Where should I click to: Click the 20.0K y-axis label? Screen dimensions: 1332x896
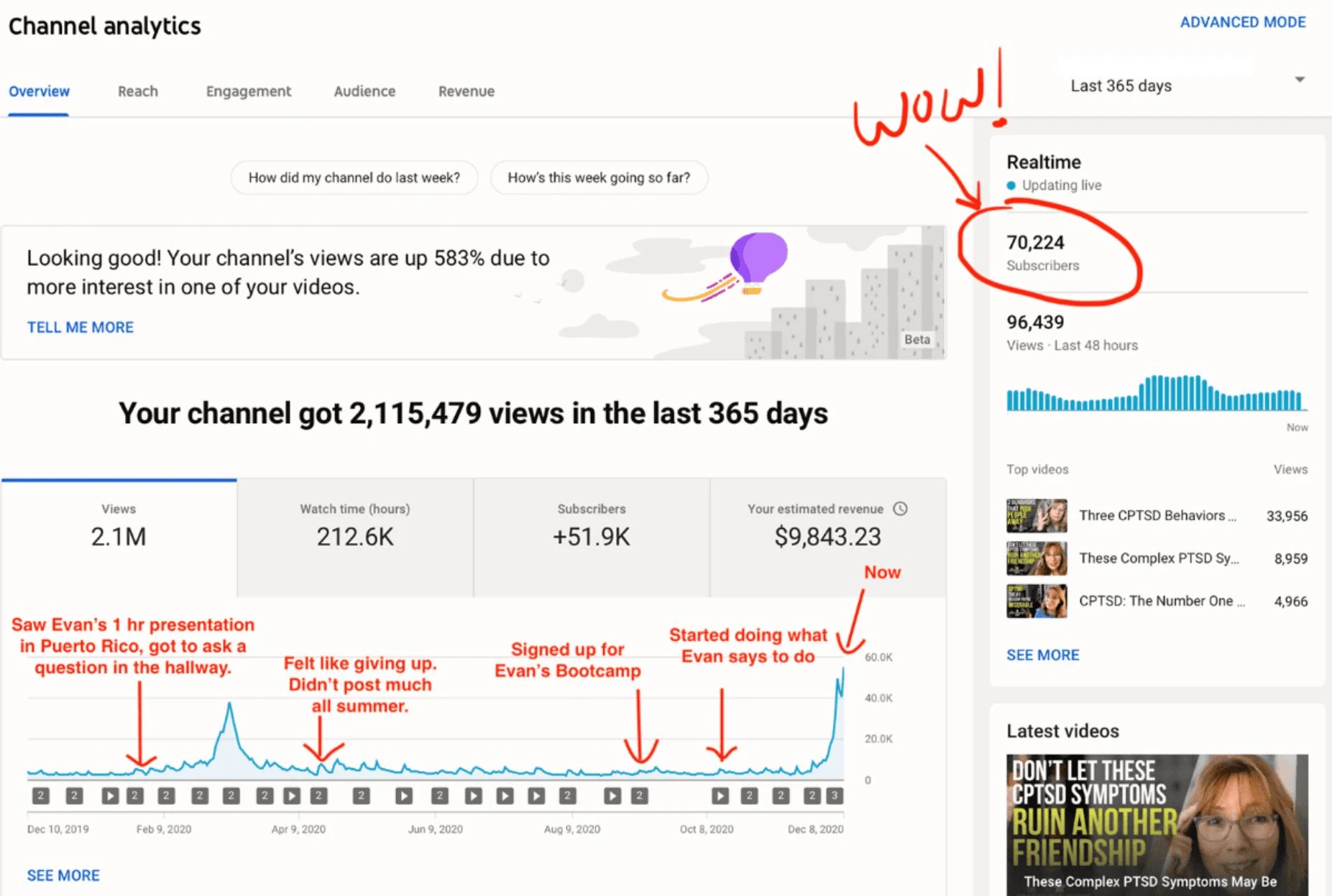pos(878,739)
